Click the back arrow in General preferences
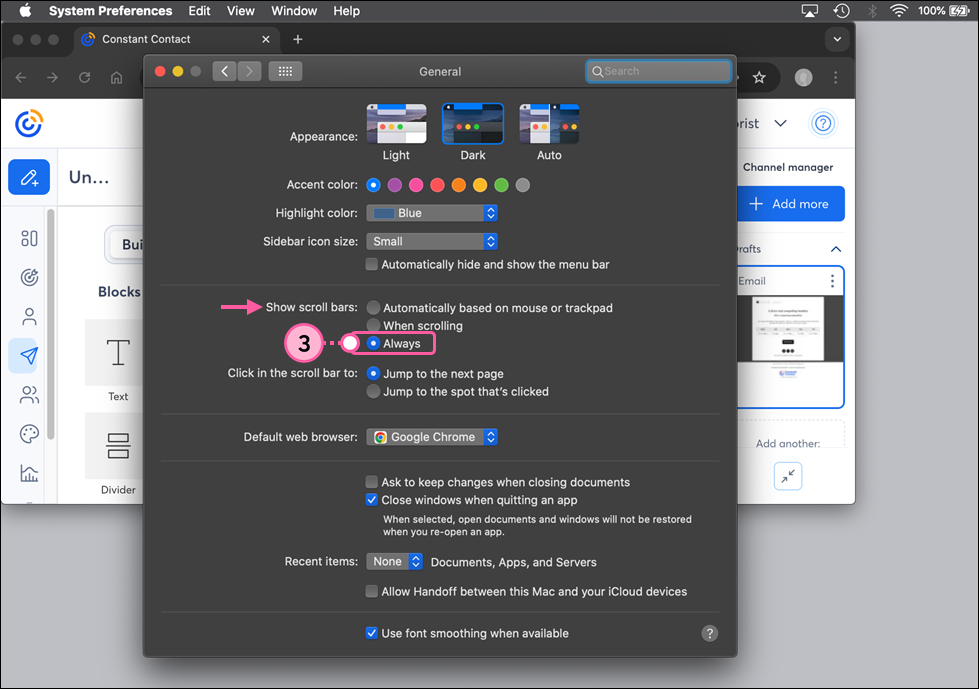The image size is (979, 689). point(224,71)
